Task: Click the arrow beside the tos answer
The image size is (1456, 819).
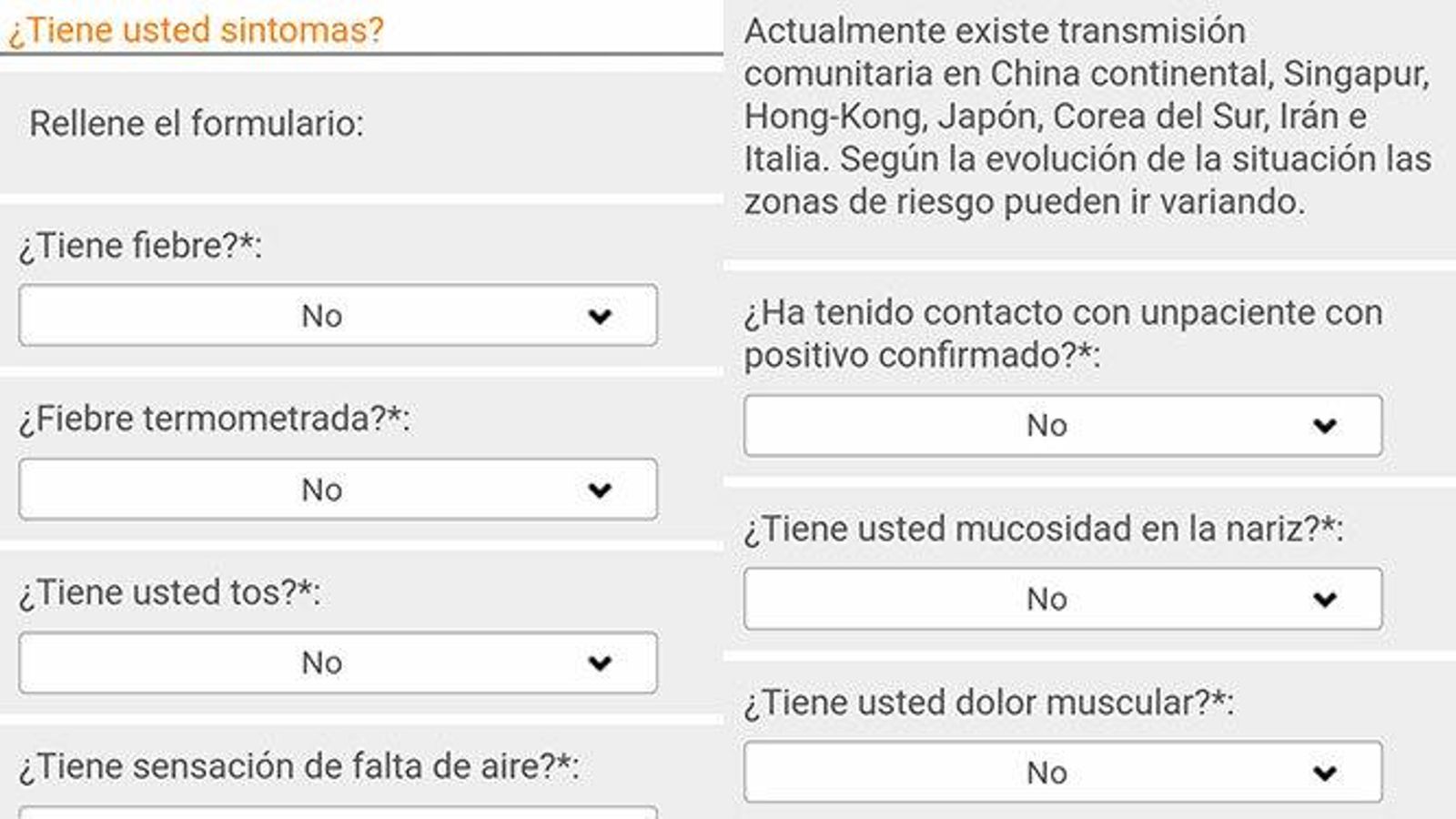Action: [x=600, y=662]
